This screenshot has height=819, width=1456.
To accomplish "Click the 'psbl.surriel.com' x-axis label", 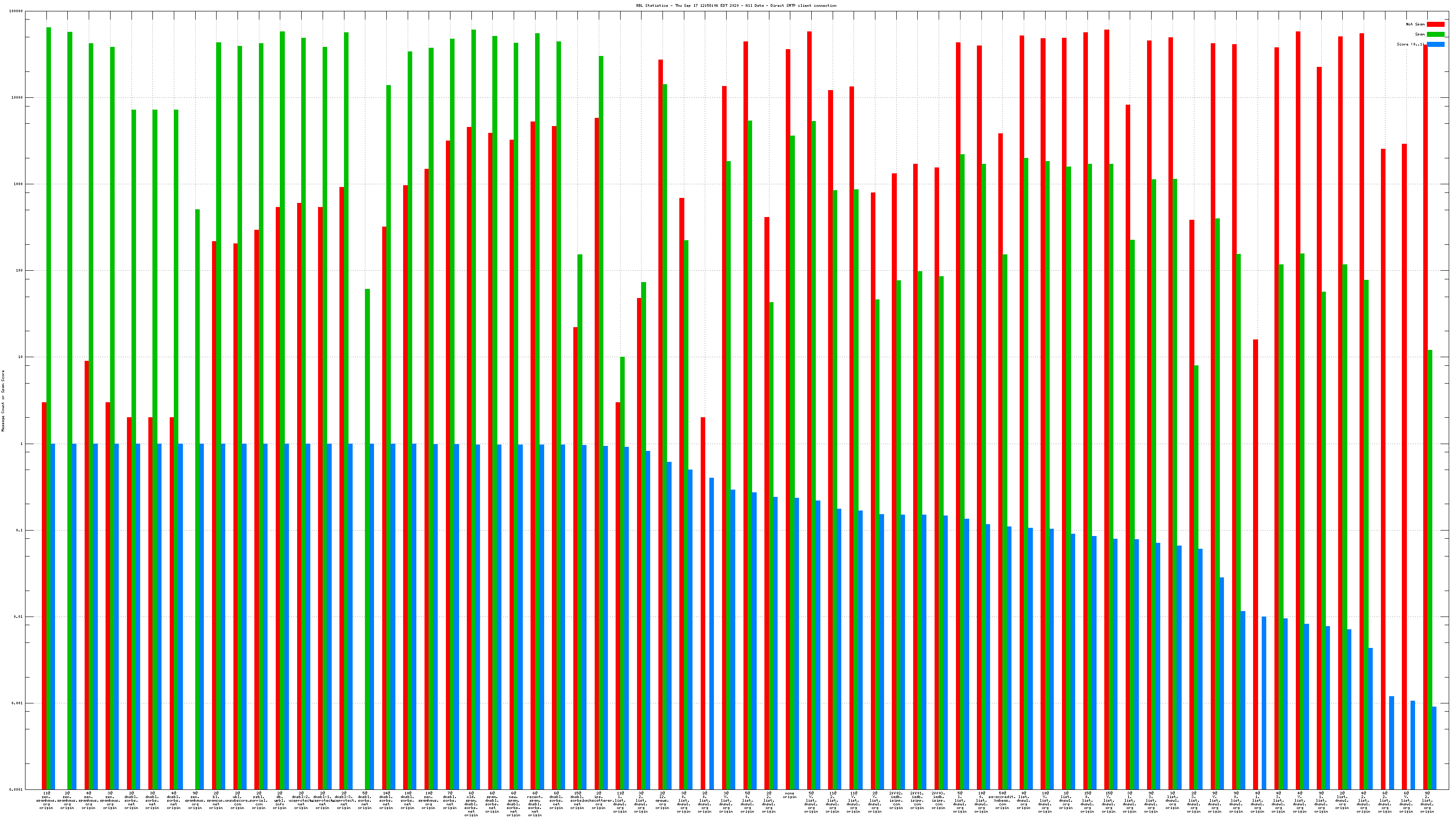I will tap(258, 800).
